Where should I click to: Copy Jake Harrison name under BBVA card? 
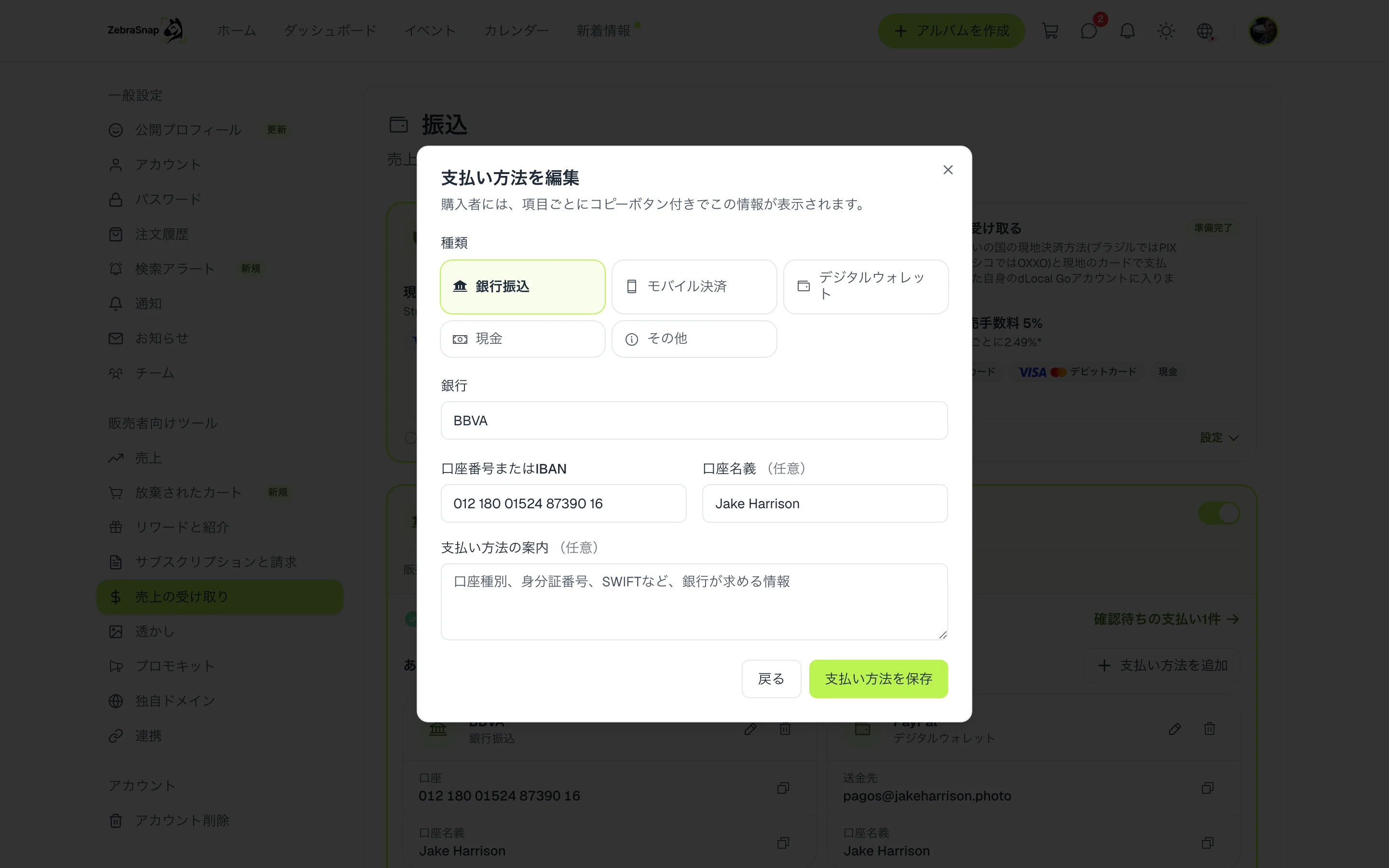click(783, 843)
